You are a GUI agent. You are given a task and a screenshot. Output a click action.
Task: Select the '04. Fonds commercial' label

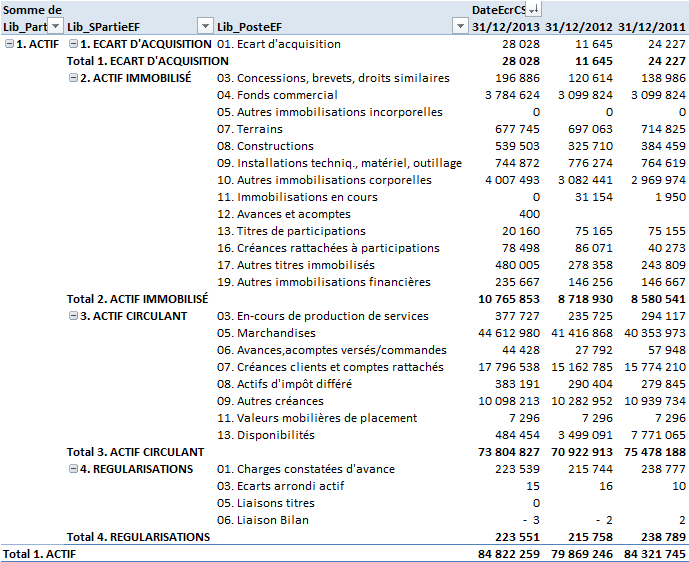[277, 95]
